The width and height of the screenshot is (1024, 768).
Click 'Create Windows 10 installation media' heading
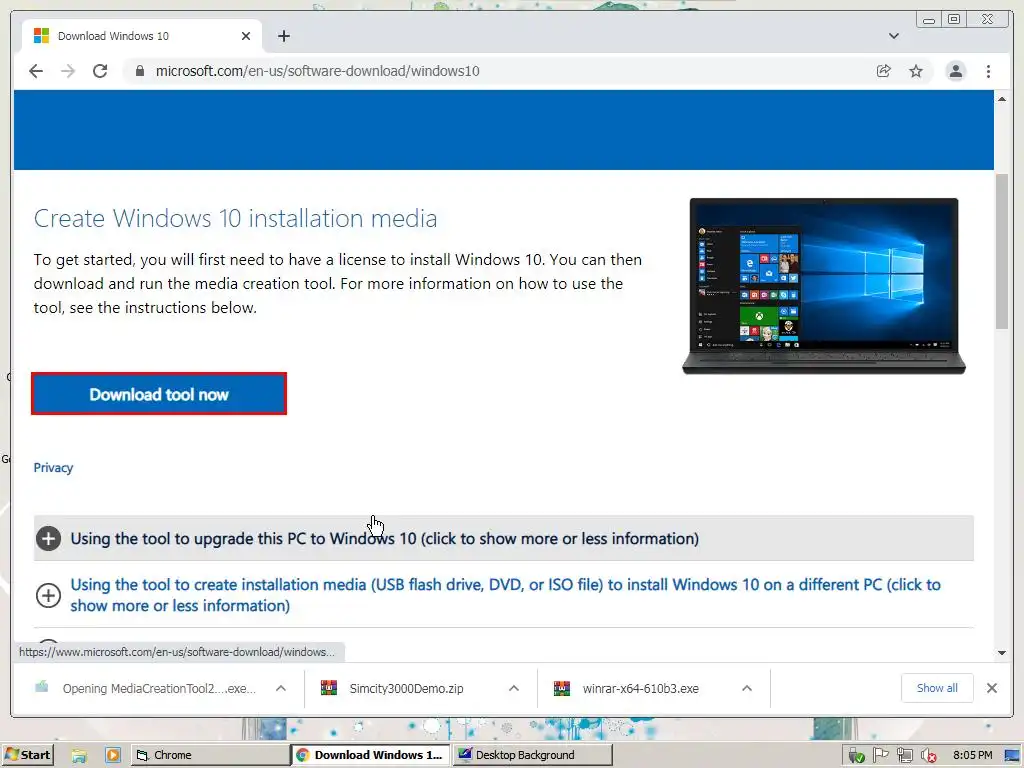[x=235, y=218]
